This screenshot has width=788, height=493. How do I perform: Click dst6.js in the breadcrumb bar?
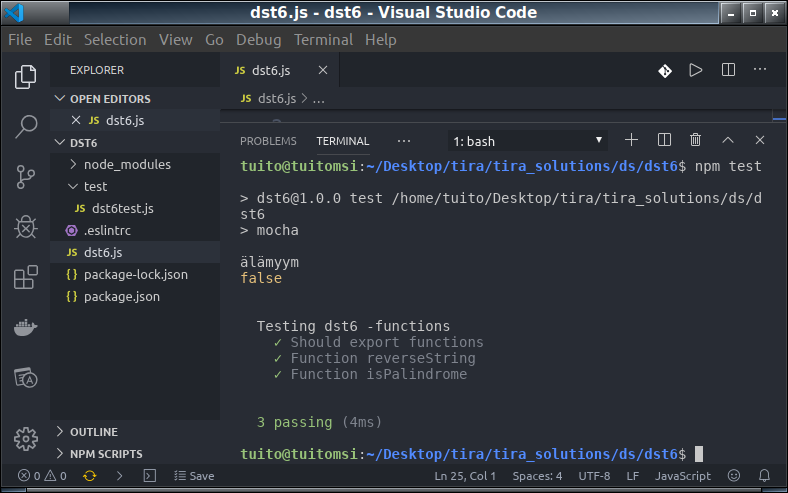pyautogui.click(x=276, y=98)
